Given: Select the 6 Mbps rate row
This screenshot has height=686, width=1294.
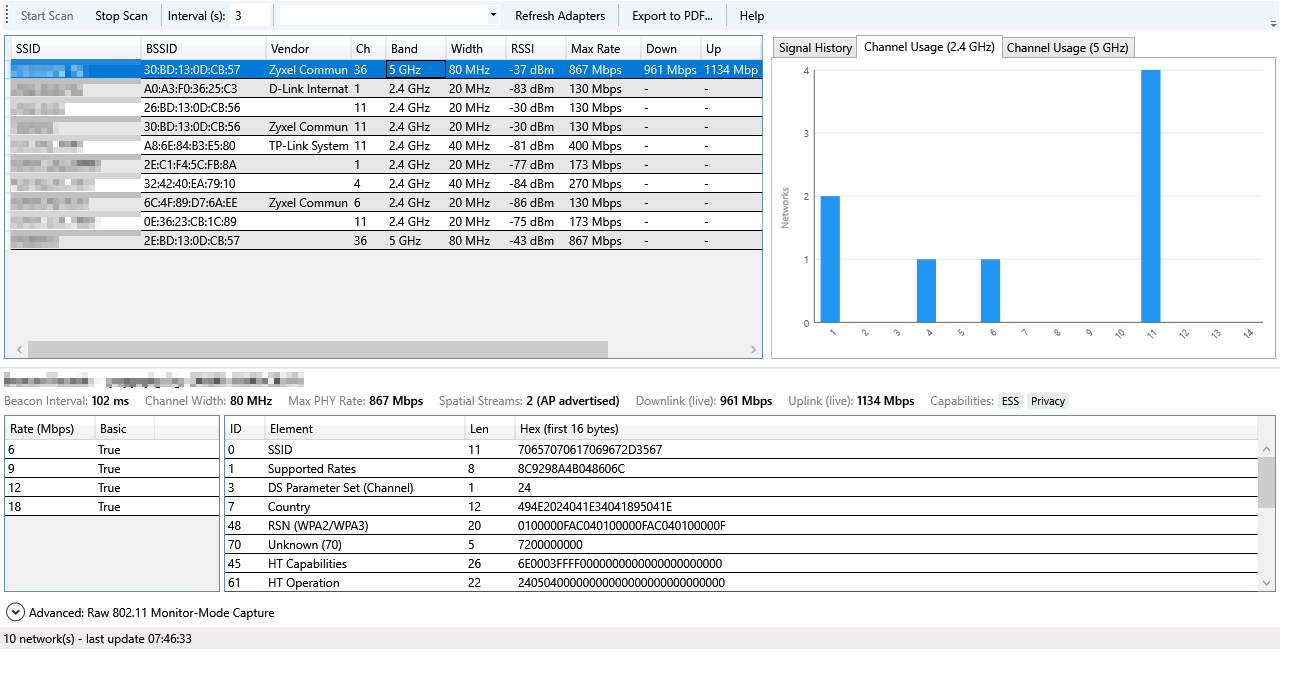Looking at the screenshot, I should click(112, 450).
